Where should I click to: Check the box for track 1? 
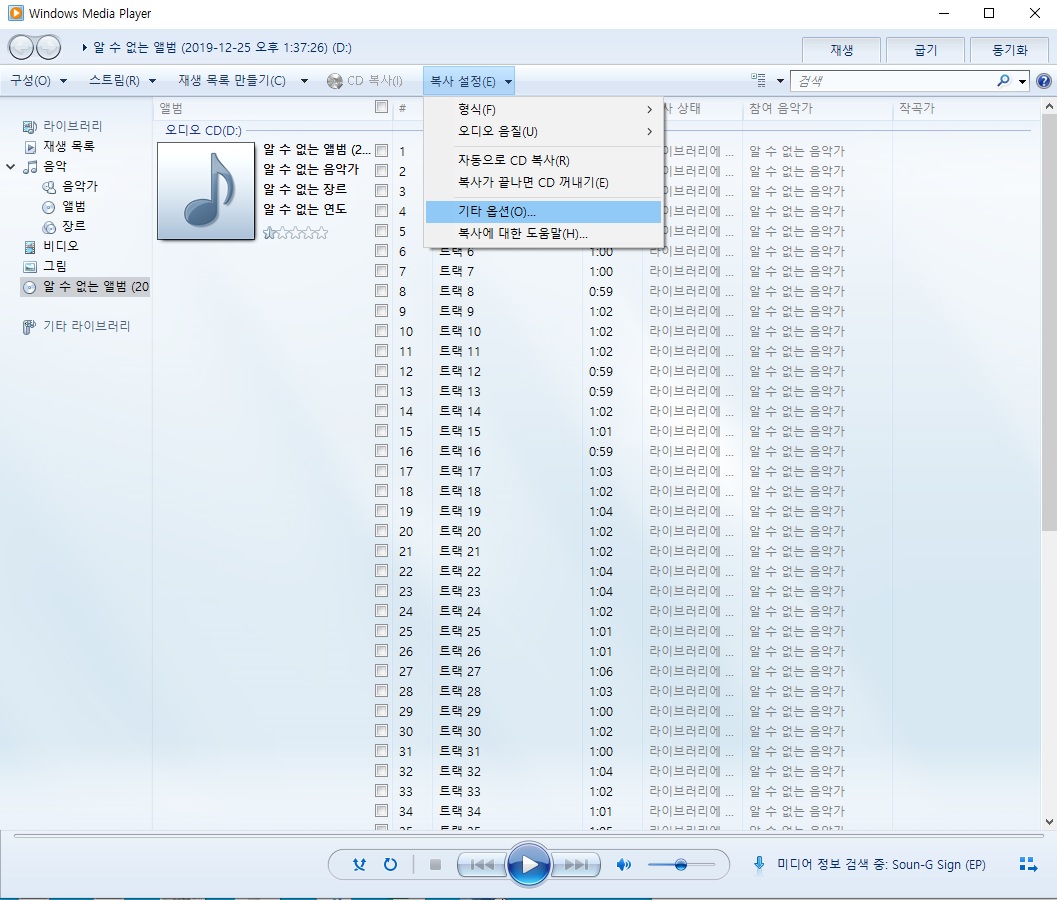(382, 150)
